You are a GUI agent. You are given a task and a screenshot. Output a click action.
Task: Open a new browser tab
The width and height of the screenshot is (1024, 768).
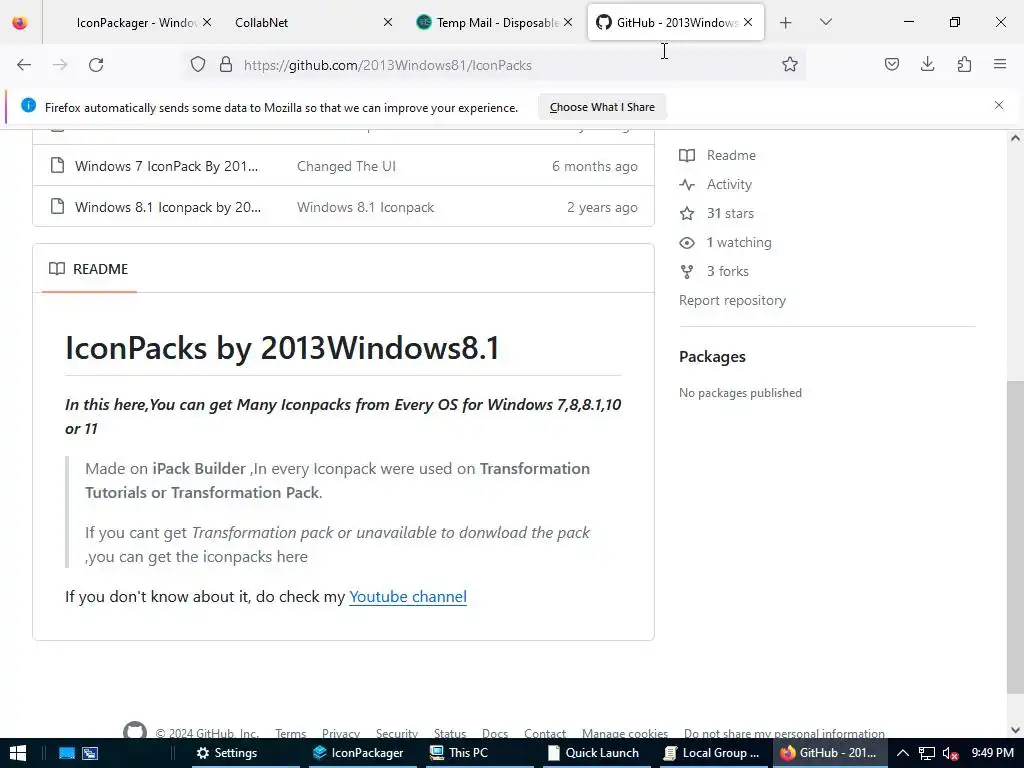point(786,23)
